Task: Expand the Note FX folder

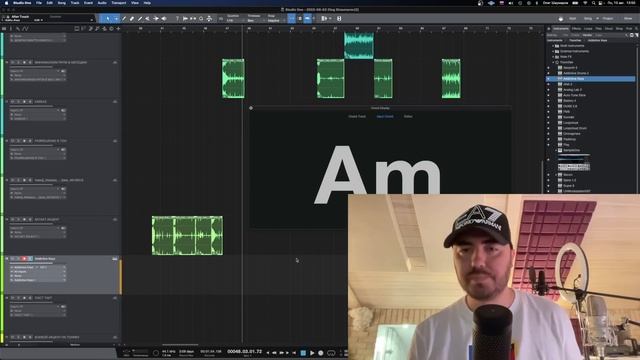Action: click(553, 56)
